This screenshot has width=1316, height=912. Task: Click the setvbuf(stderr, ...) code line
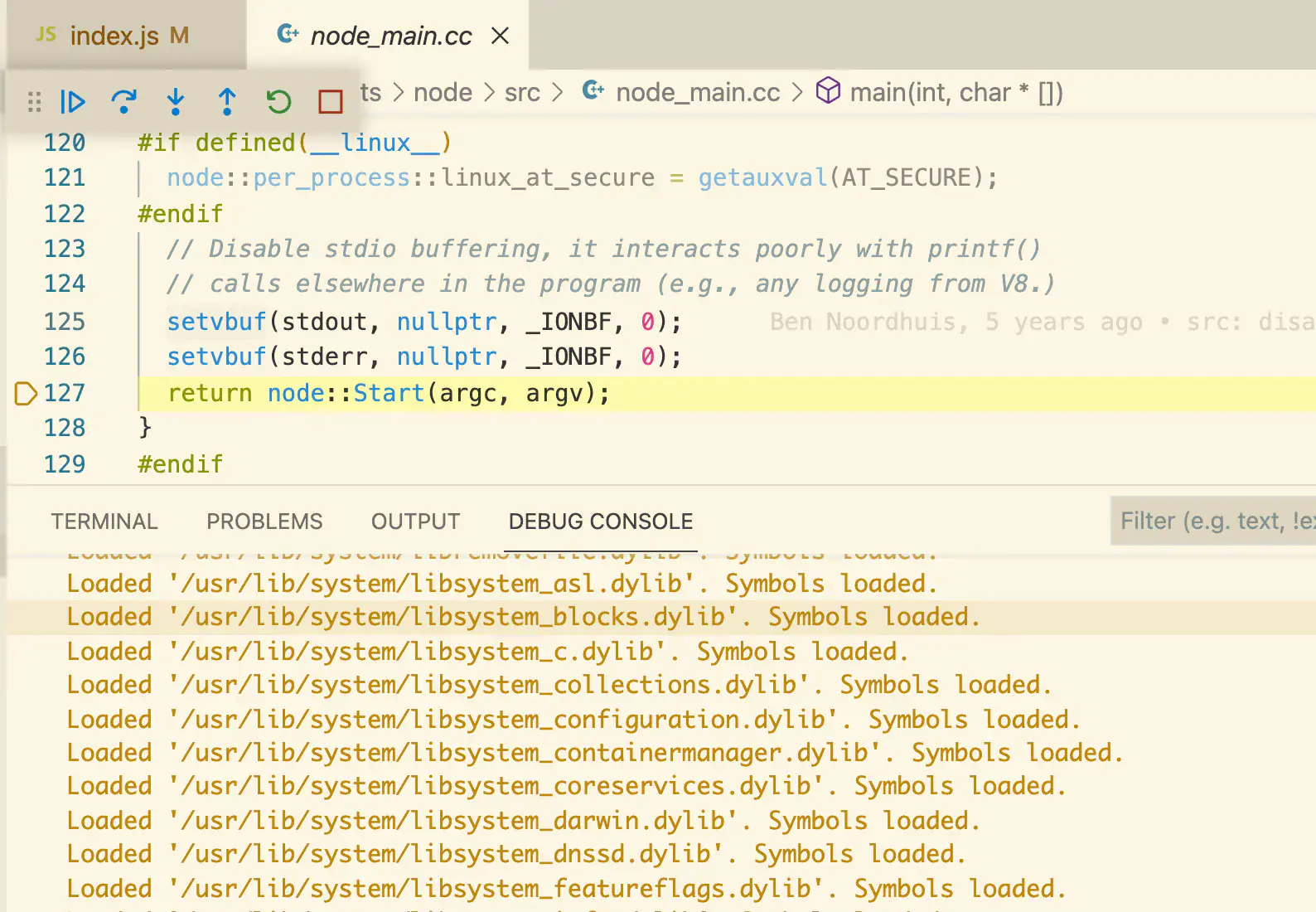pos(424,357)
